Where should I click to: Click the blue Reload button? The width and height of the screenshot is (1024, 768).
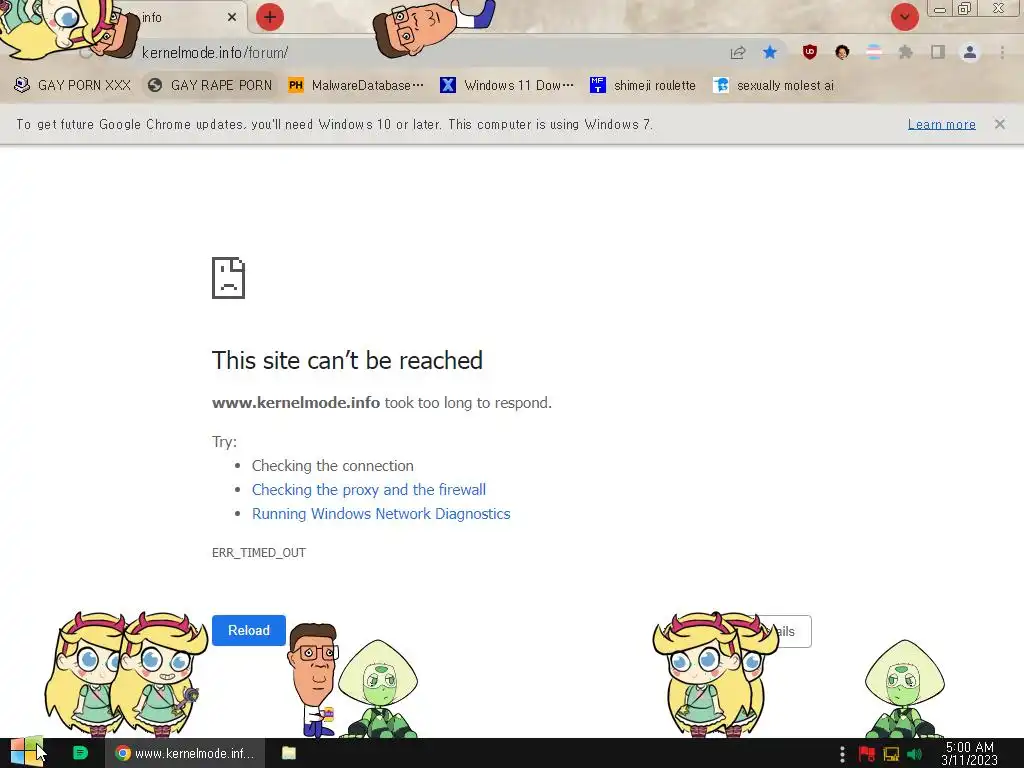click(249, 630)
